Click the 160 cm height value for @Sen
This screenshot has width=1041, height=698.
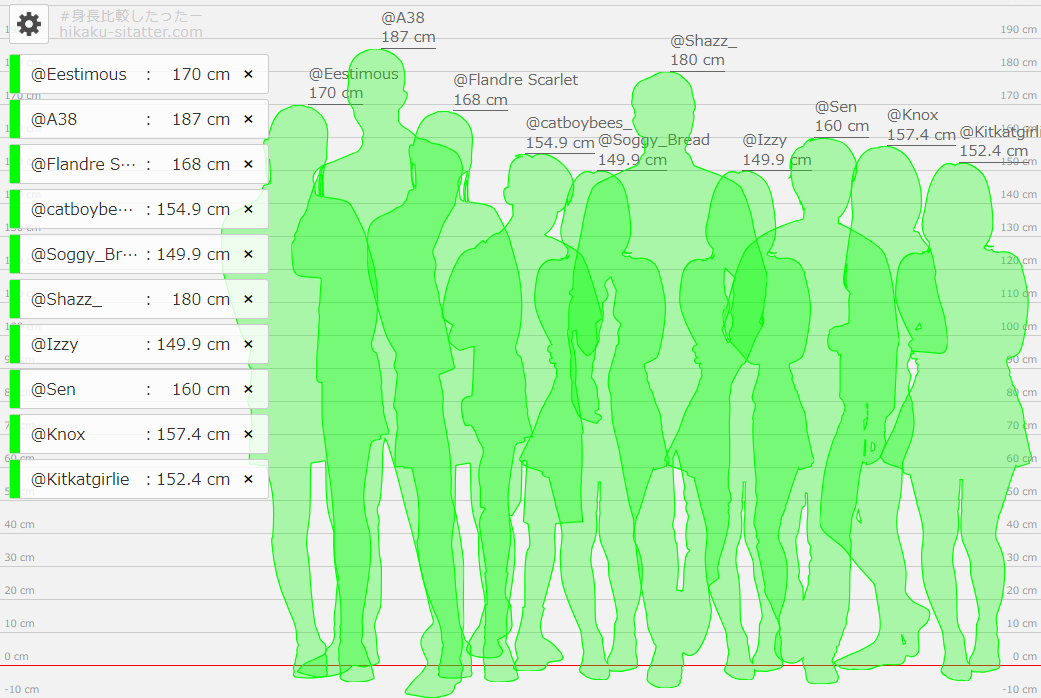tap(200, 389)
